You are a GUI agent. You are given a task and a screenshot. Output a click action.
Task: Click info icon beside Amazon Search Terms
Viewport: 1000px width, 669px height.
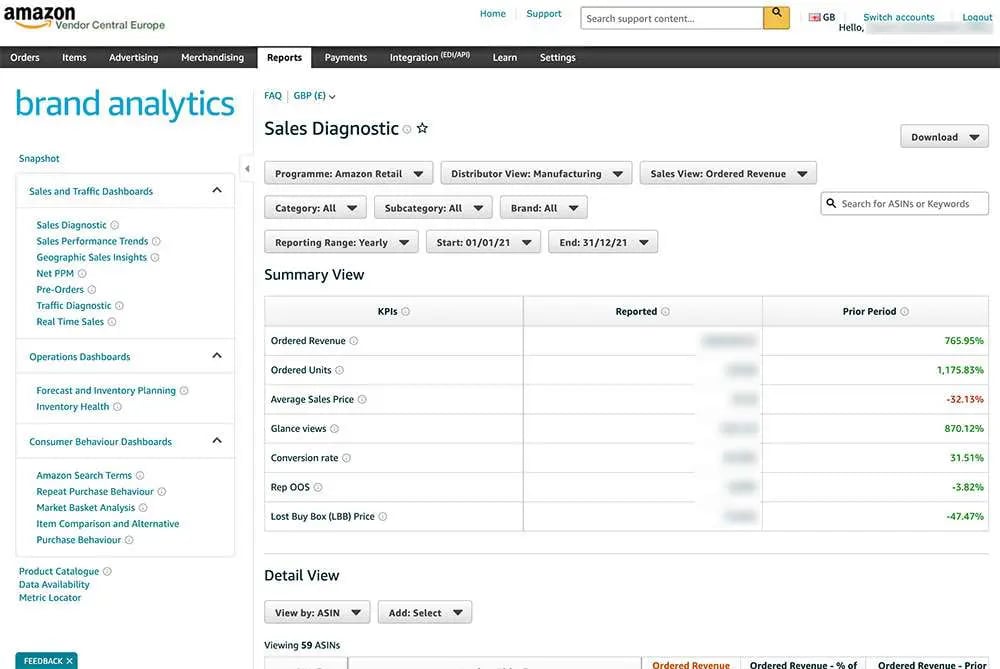140,476
